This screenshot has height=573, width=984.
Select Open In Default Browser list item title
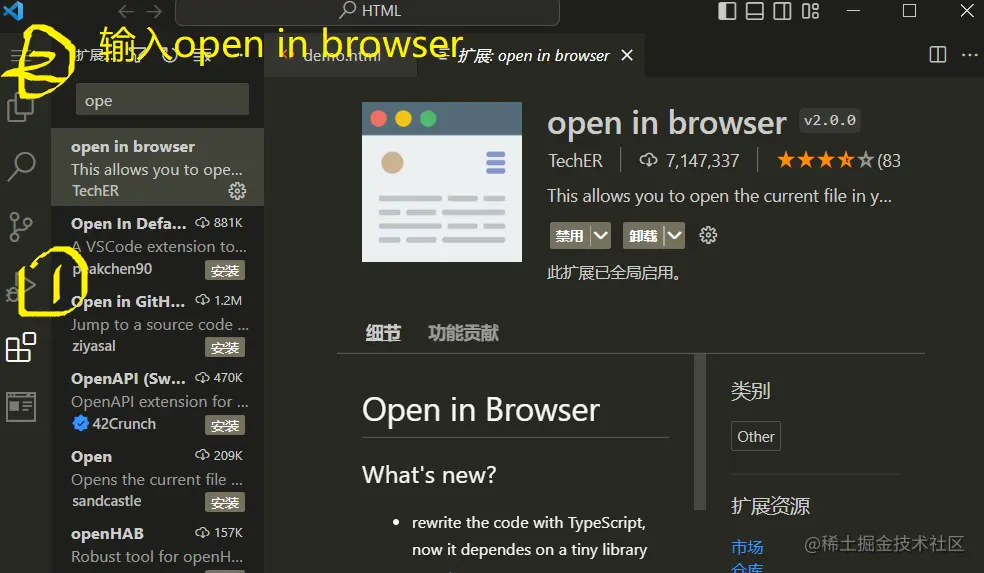click(x=129, y=223)
